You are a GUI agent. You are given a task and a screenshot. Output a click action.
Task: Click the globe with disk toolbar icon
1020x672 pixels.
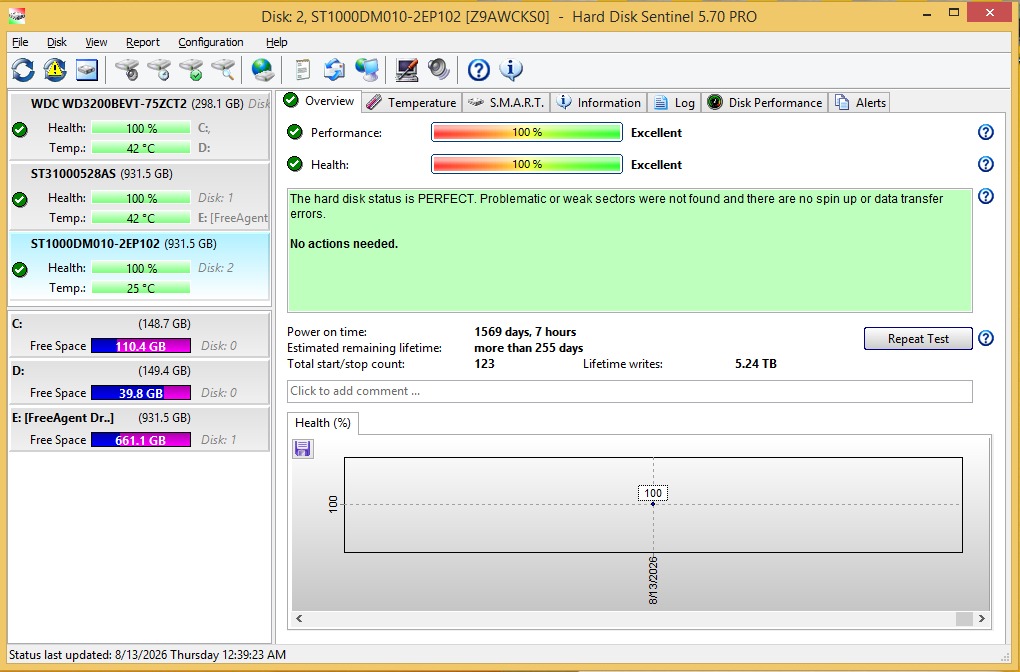[x=262, y=69]
